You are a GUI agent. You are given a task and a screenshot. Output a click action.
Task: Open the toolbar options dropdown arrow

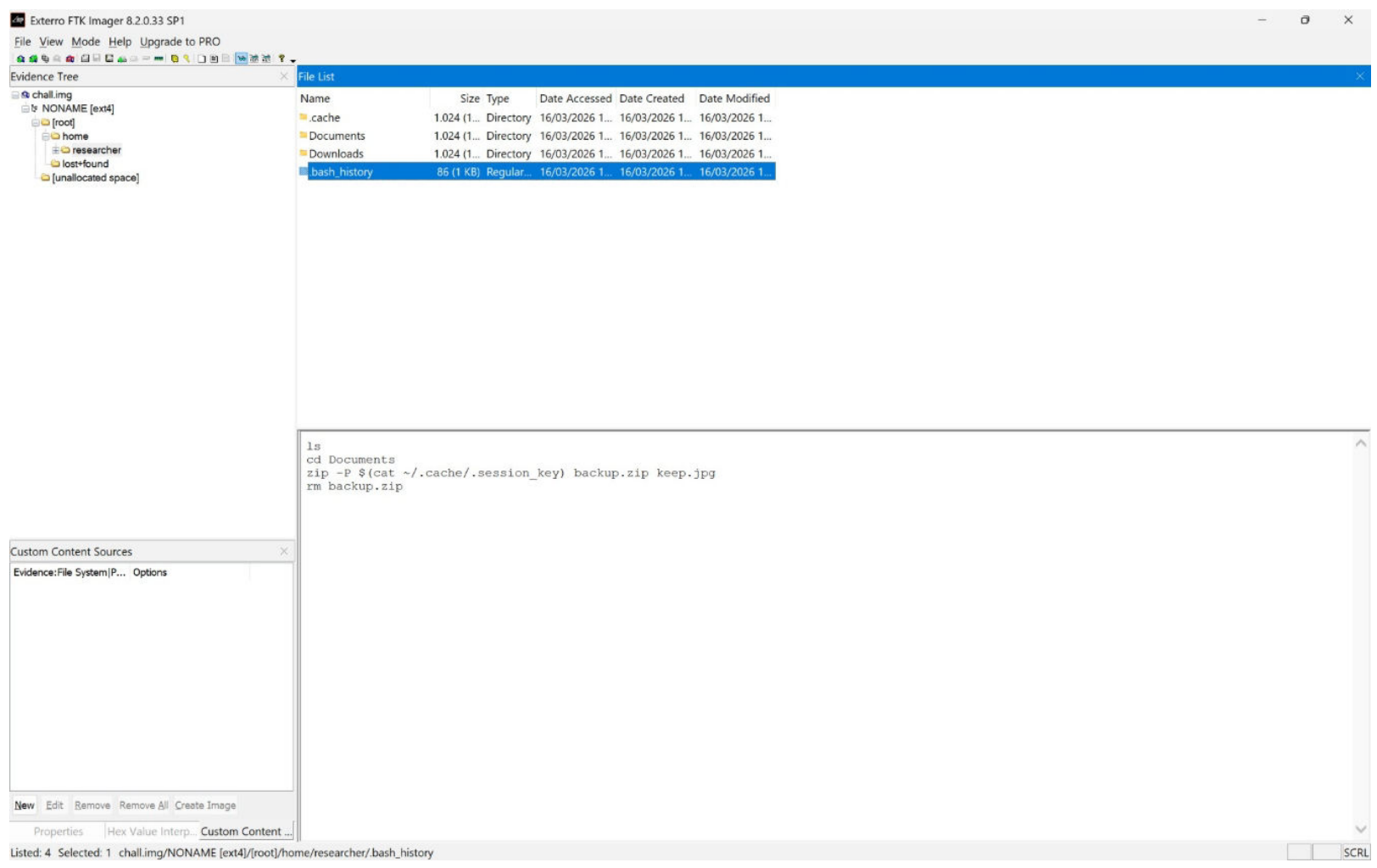[293, 60]
